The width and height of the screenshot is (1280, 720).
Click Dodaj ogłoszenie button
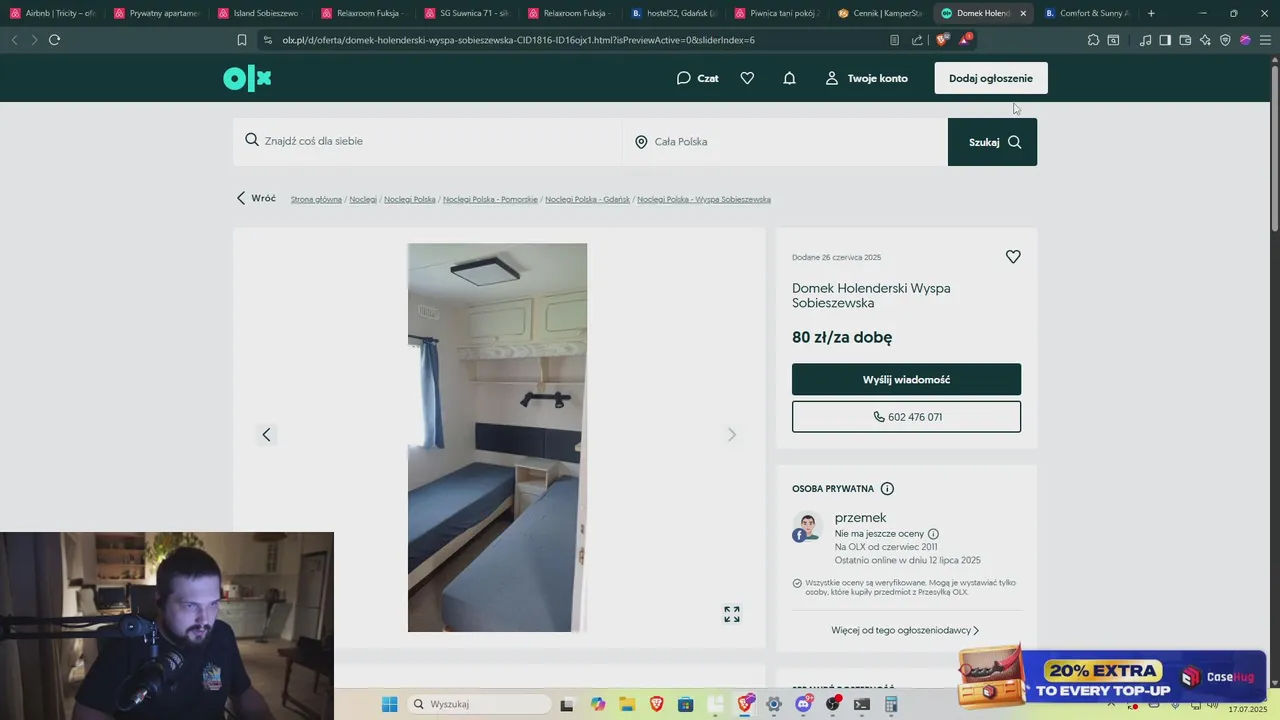pyautogui.click(x=991, y=78)
